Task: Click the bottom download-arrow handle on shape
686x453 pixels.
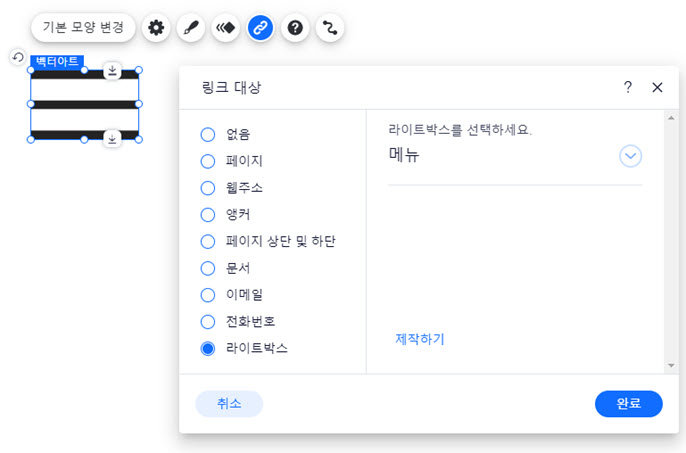Action: tap(112, 139)
